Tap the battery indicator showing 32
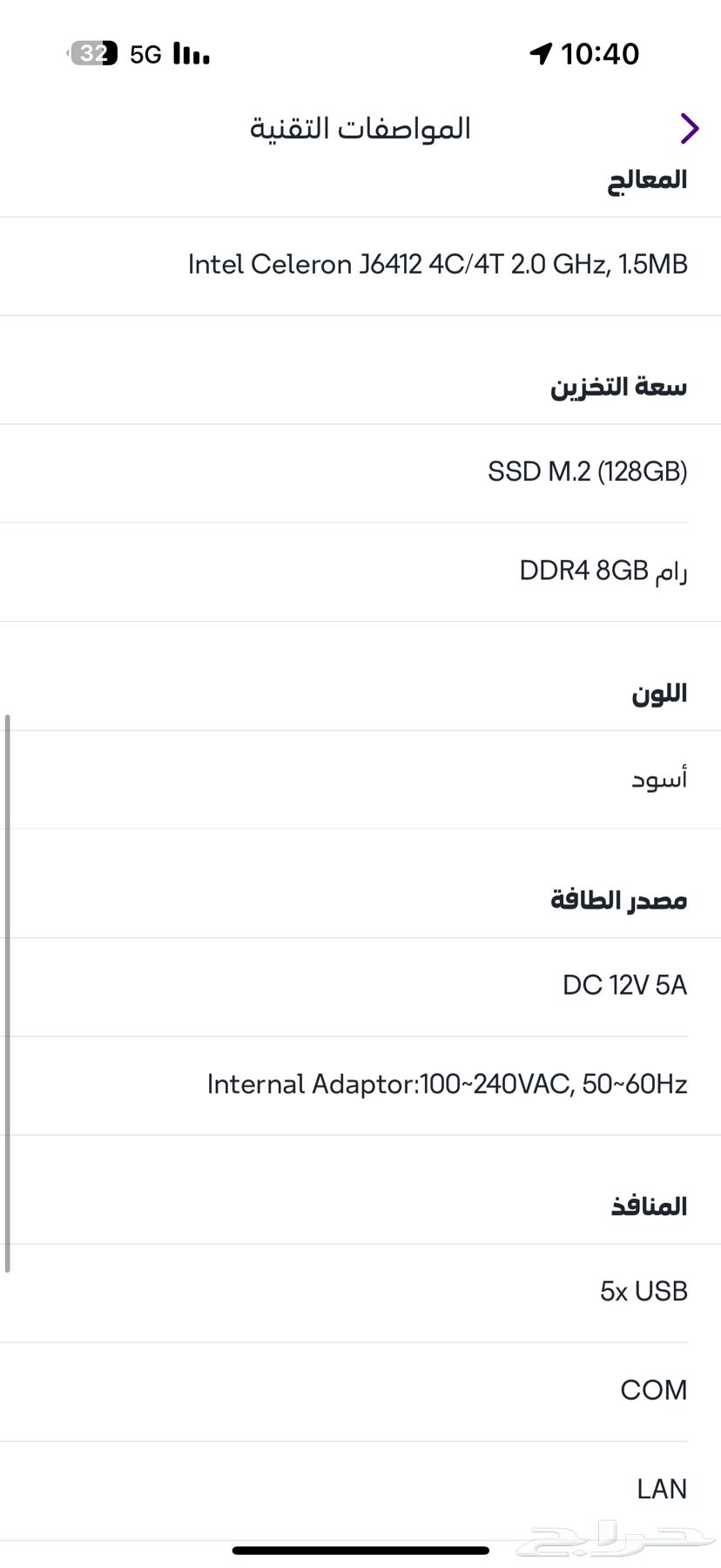721x1568 pixels. coord(91,54)
